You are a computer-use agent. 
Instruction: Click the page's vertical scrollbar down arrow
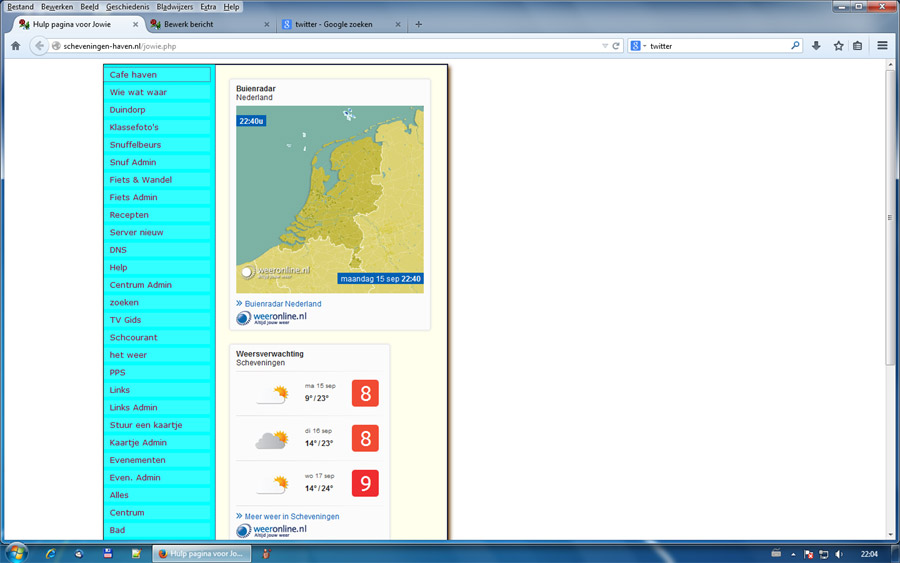click(890, 535)
